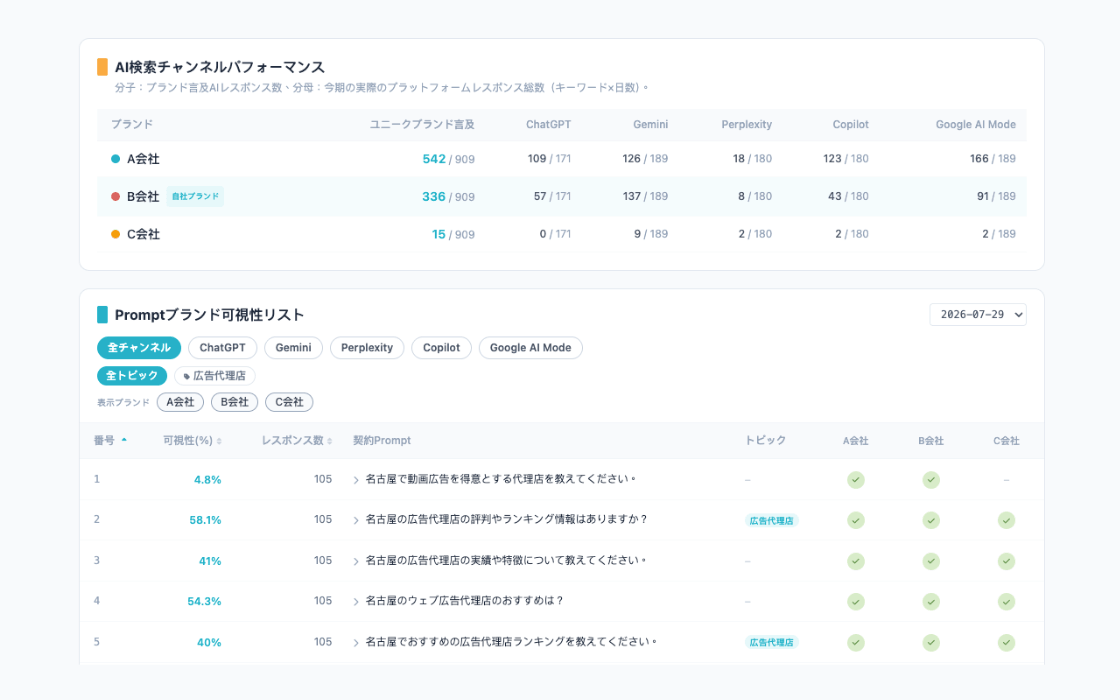Click visibility value 58.1% in row 2
The height and width of the screenshot is (700, 1120).
(x=205, y=521)
